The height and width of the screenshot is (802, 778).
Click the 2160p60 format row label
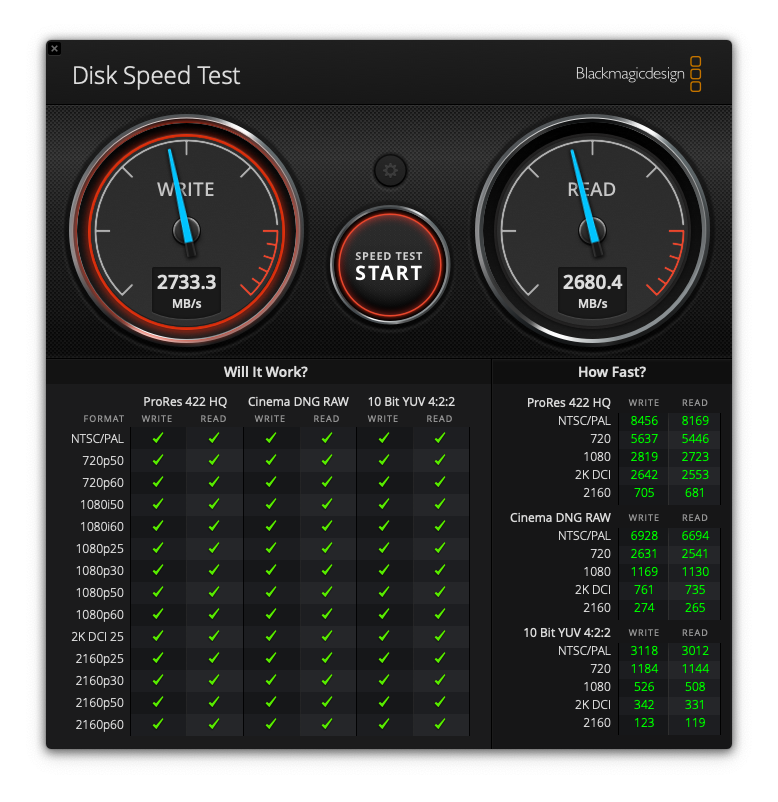point(100,725)
